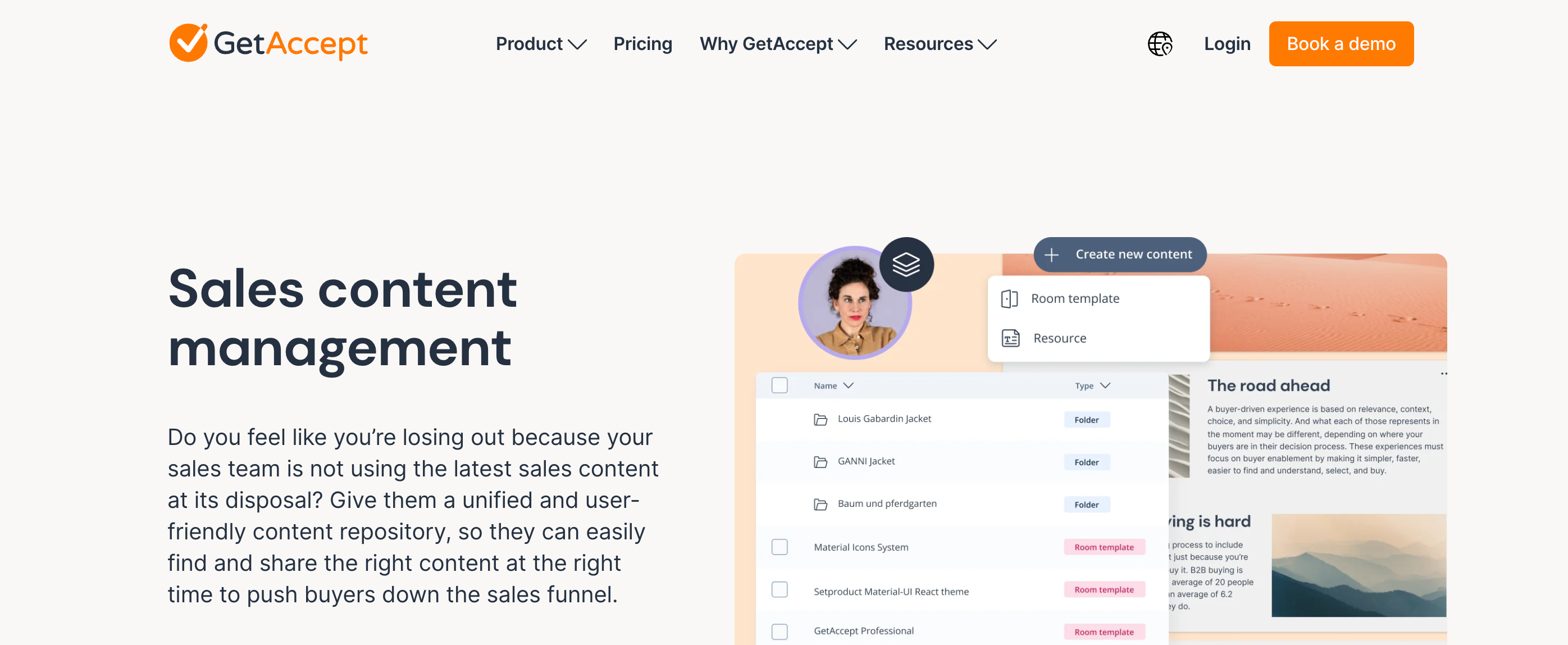Click the layers stack icon beside the avatar
Image resolution: width=1568 pixels, height=645 pixels.
906,264
